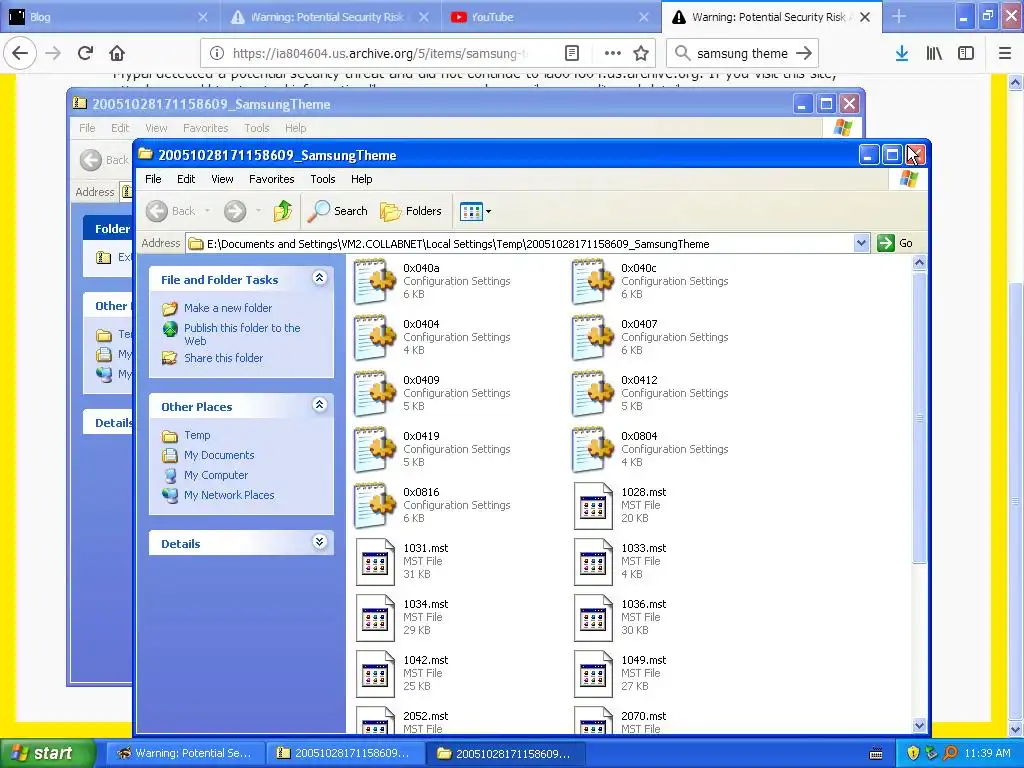Open My Computer in Other Places
This screenshot has width=1024, height=768.
coord(216,475)
